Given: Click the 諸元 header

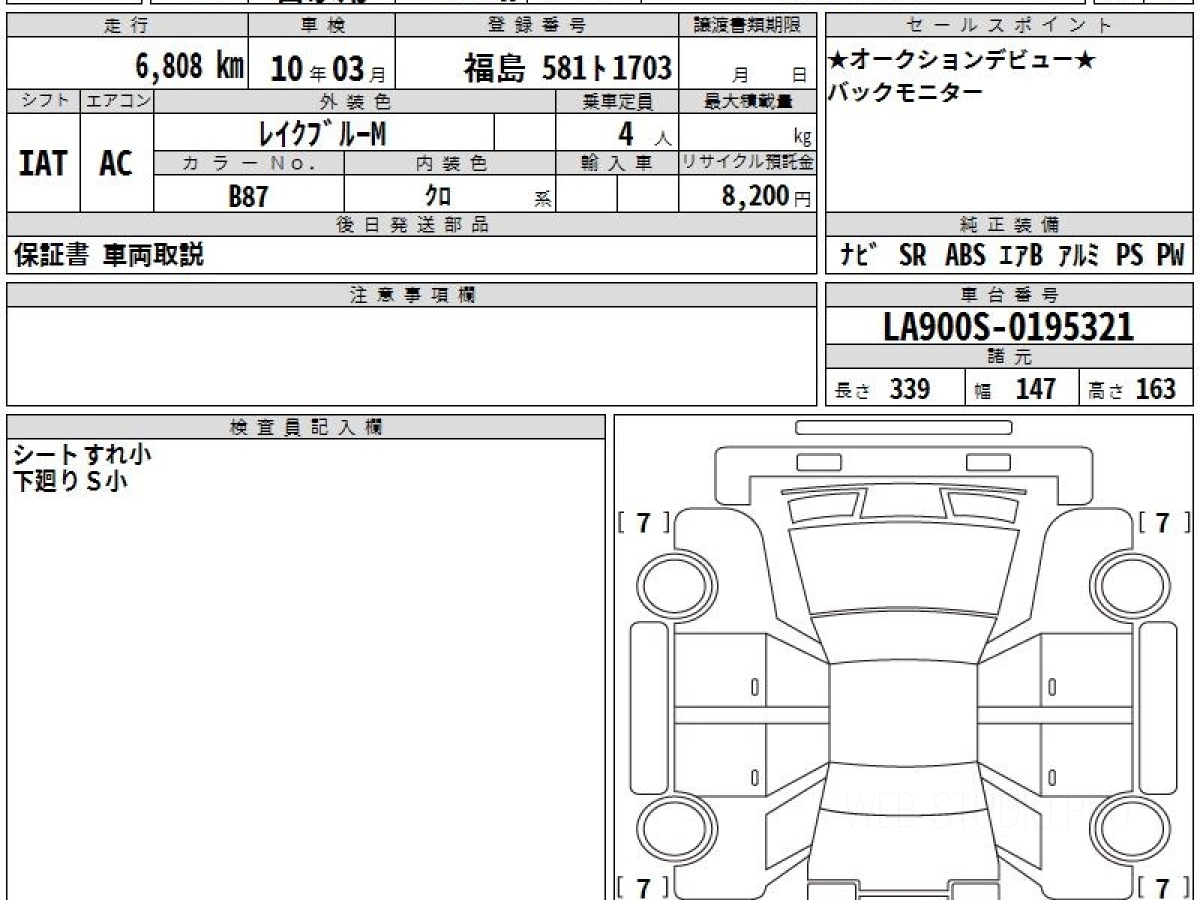Looking at the screenshot, I should [x=1010, y=357].
